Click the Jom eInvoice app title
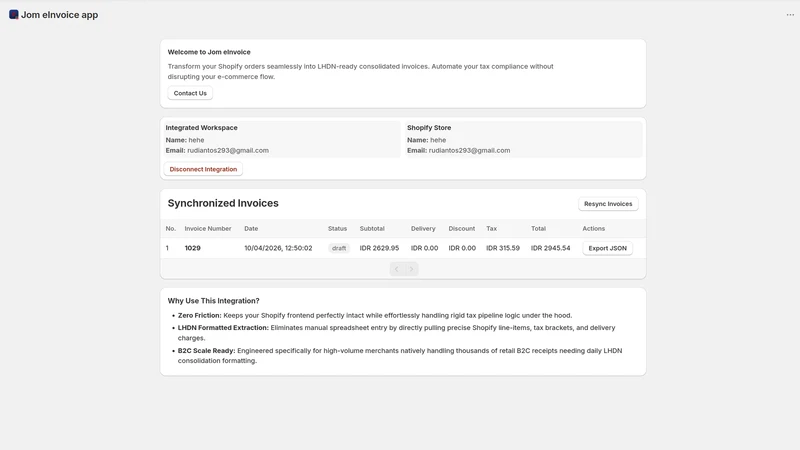The width and height of the screenshot is (800, 450). pos(59,15)
